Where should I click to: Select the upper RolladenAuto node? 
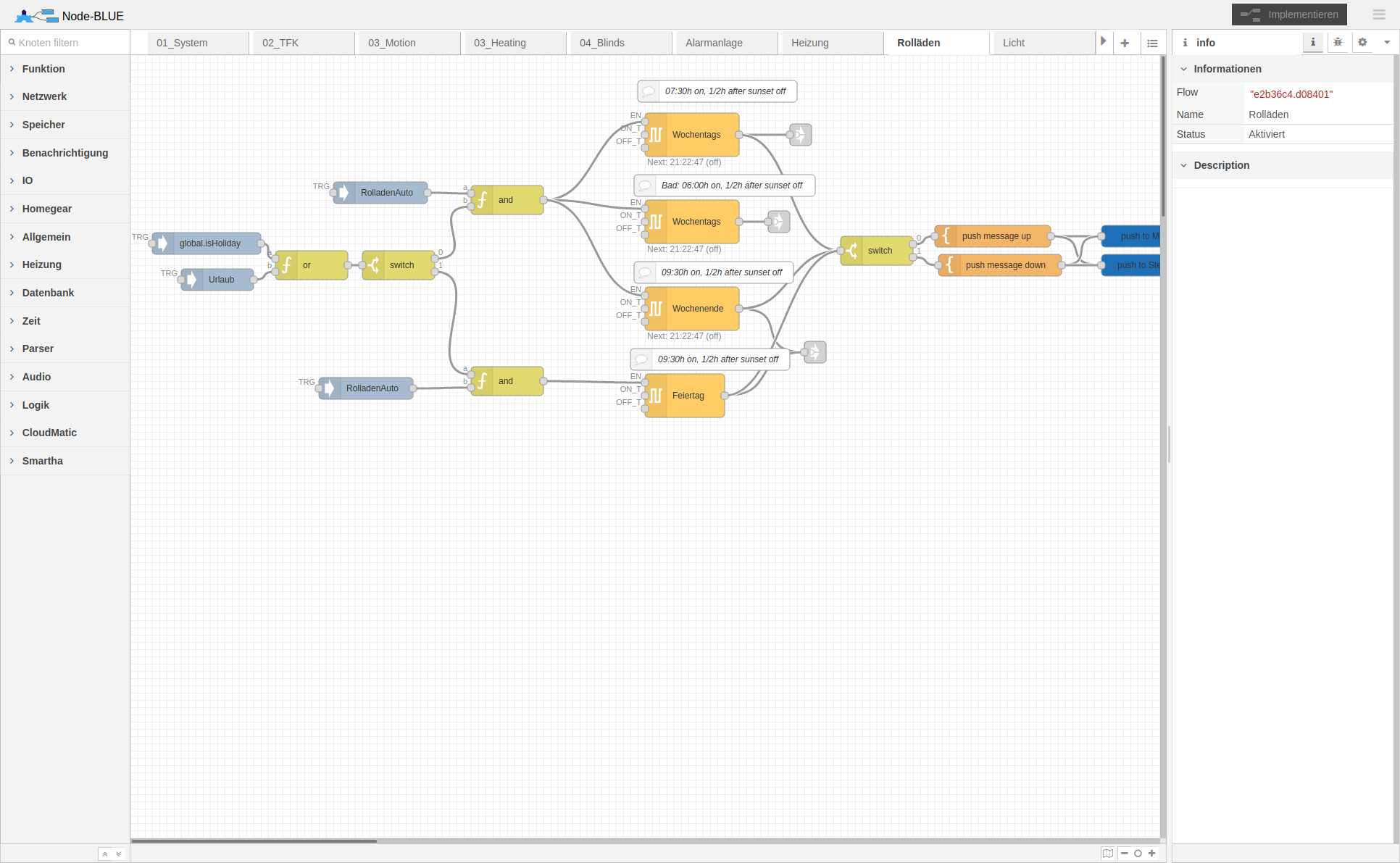point(380,193)
